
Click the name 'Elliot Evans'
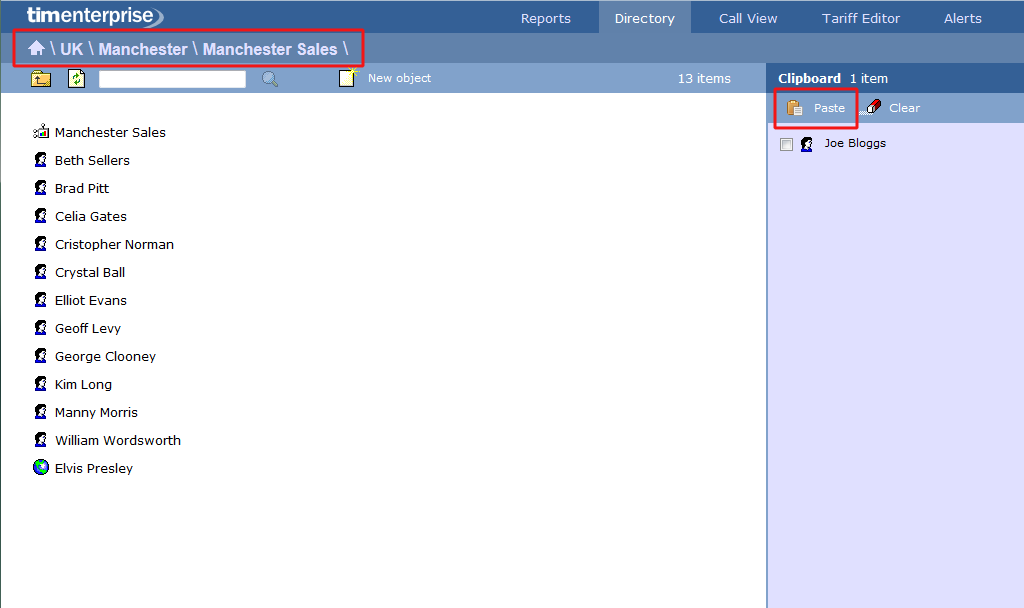[x=91, y=300]
